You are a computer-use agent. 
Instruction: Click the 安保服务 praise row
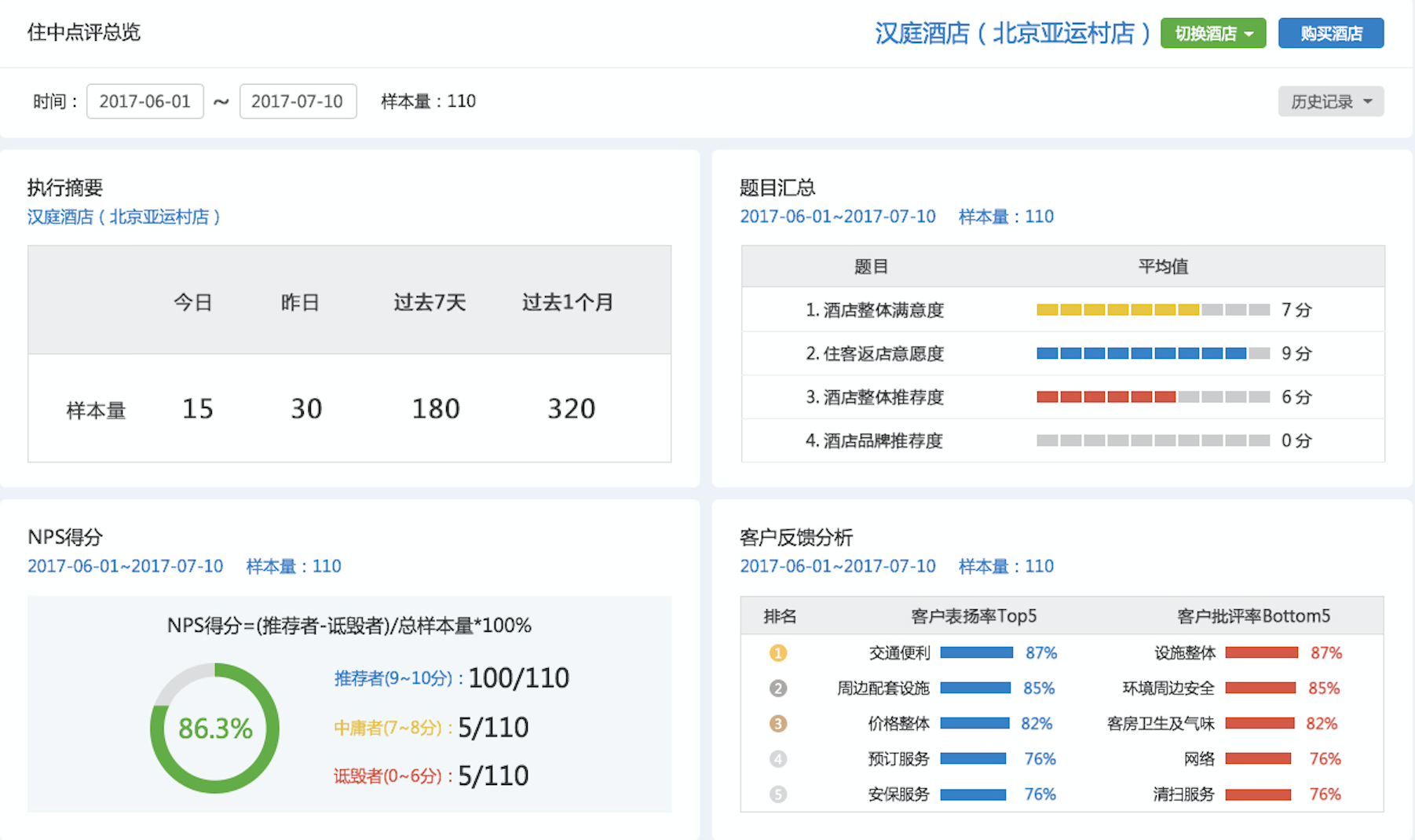point(961,794)
